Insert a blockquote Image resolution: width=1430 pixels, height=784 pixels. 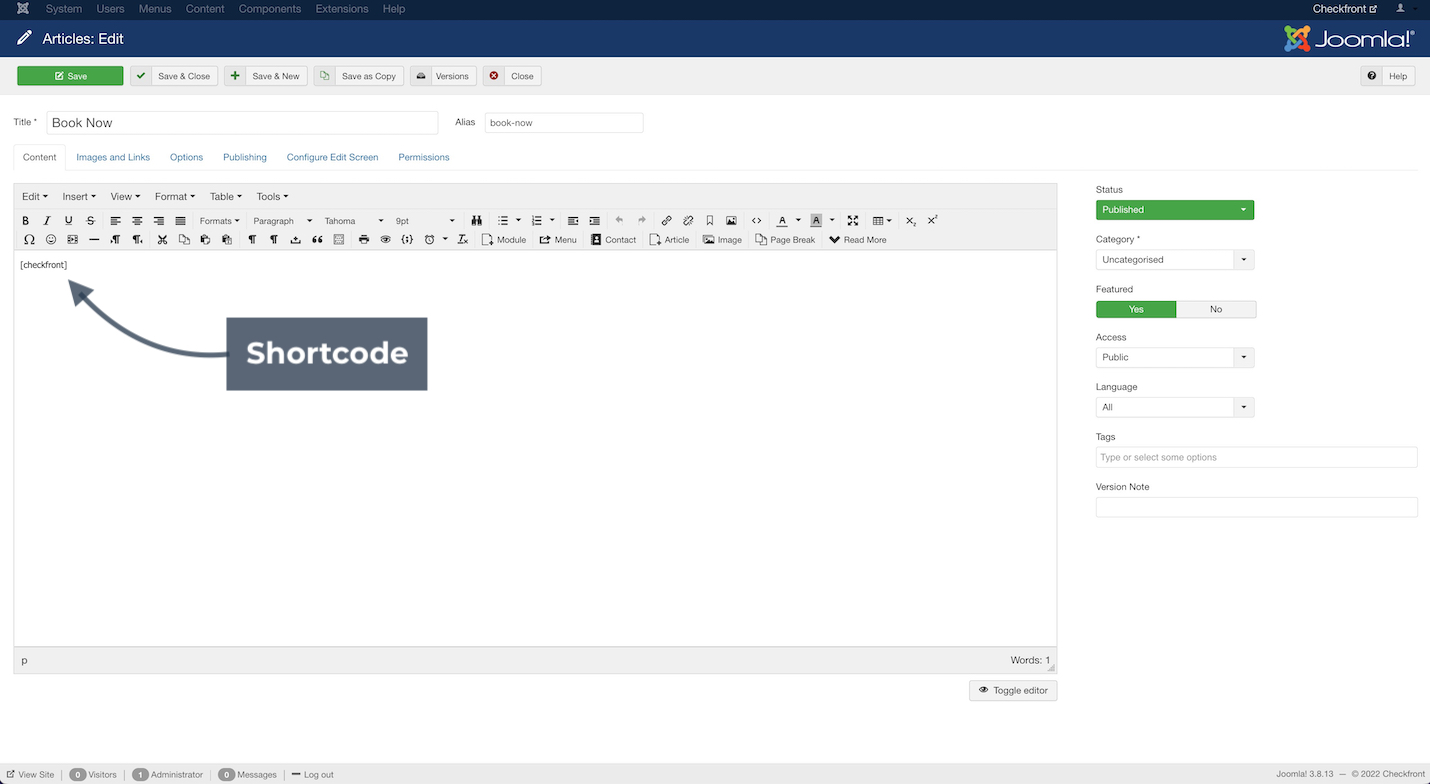tap(317, 240)
